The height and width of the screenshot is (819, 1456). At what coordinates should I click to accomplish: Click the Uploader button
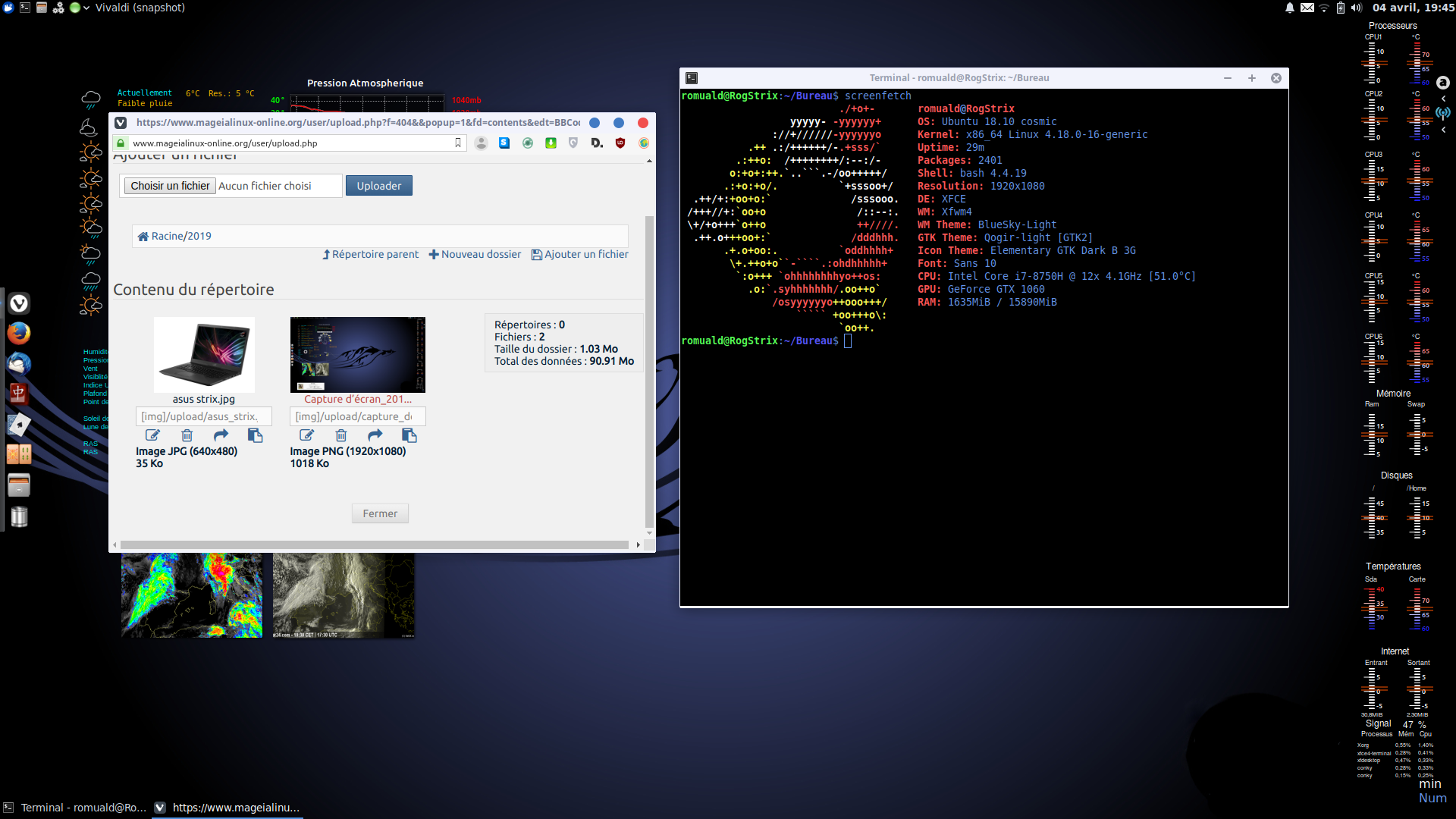[x=379, y=186]
